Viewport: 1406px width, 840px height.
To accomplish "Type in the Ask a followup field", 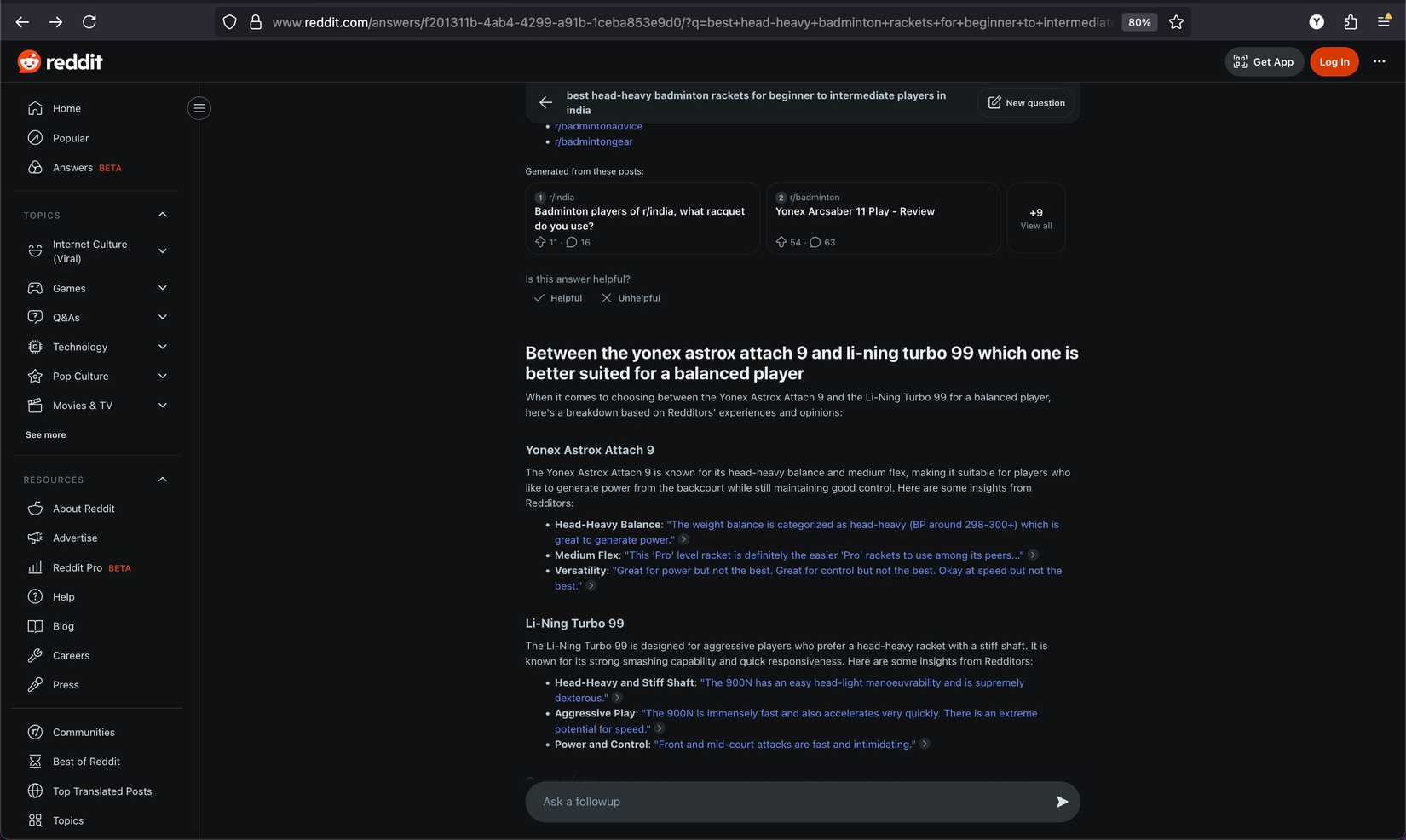I will coord(784,802).
